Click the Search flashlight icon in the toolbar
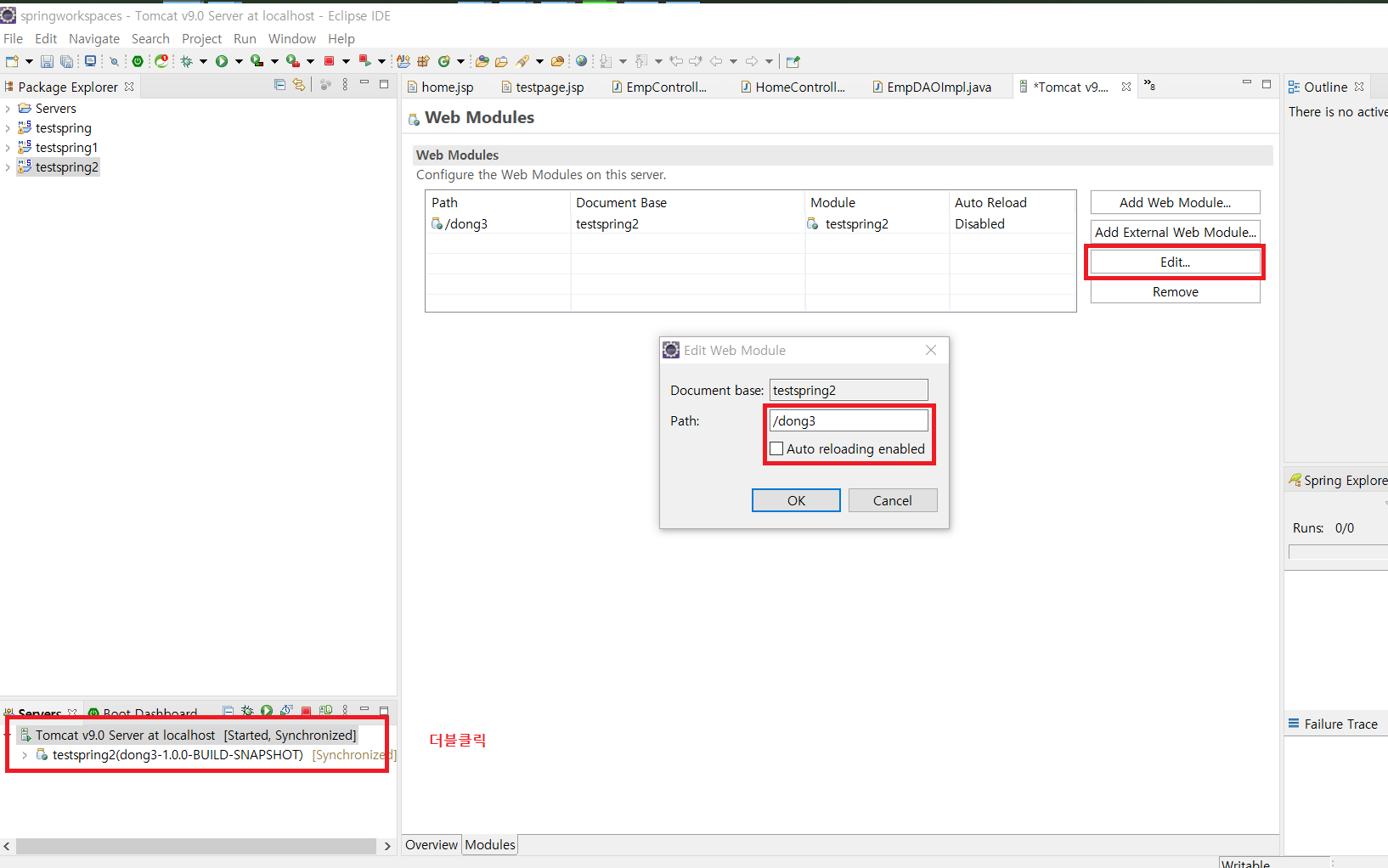Image resolution: width=1388 pixels, height=868 pixels. pos(523,61)
